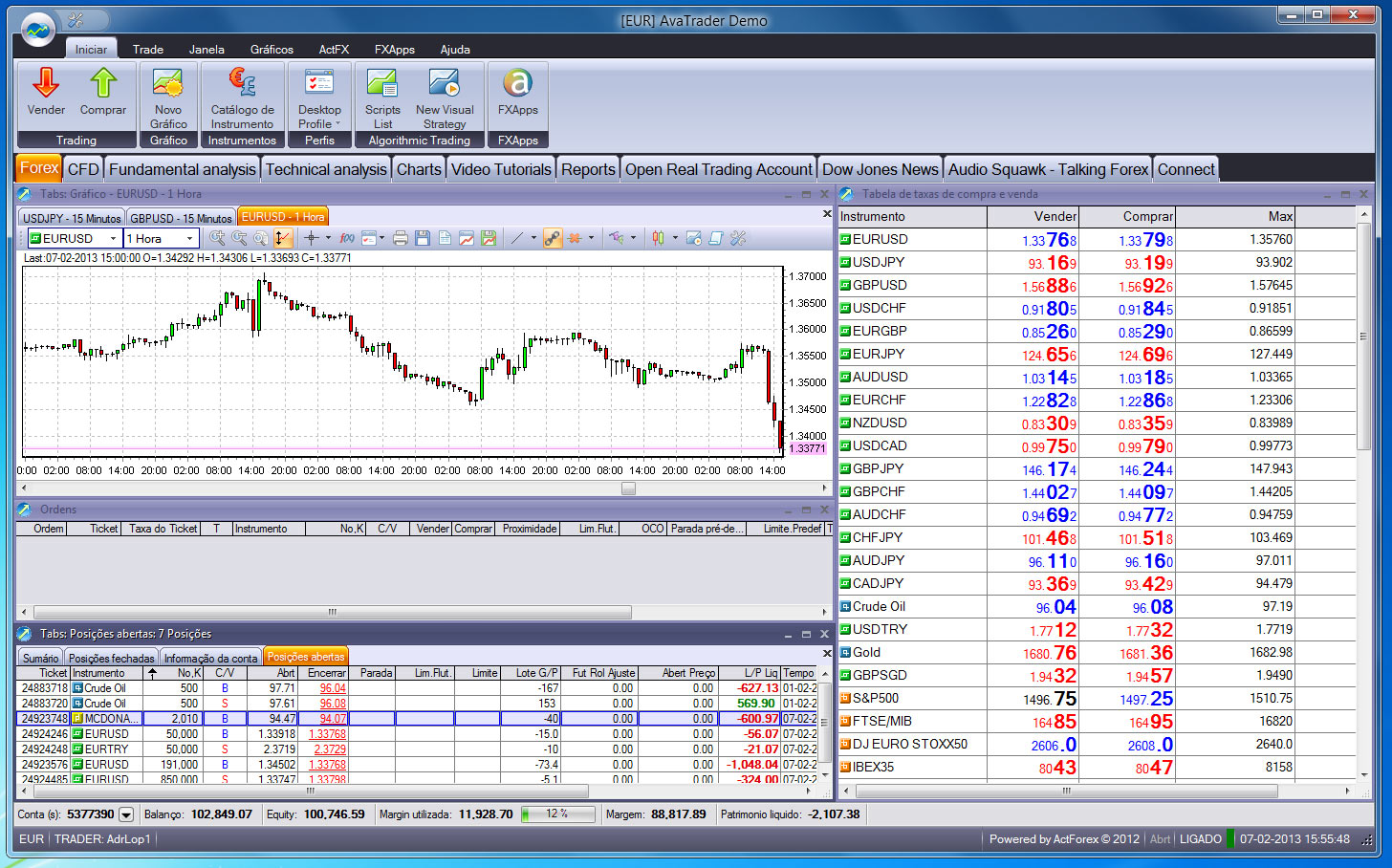Viewport: 1392px width, 868px height.
Task: Click the chart template calendar icon
Action: (370, 238)
